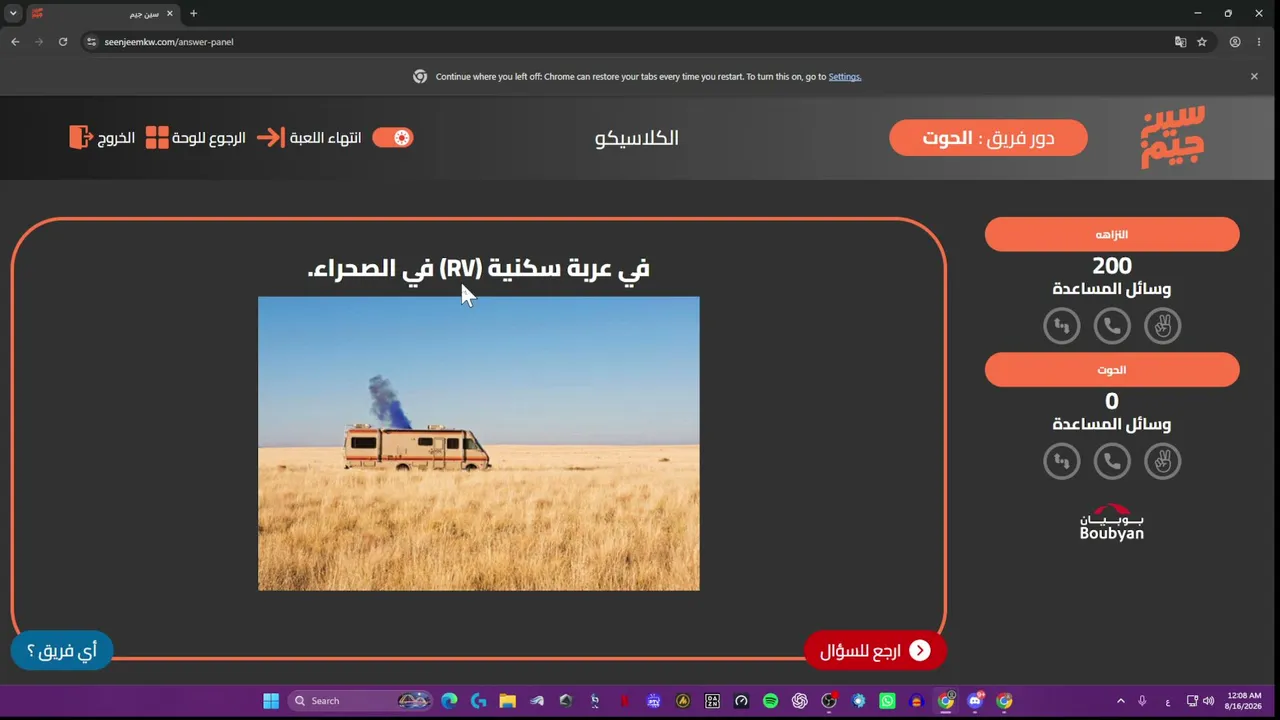Open a new browser tab
This screenshot has width=1280, height=720.
pos(193,14)
